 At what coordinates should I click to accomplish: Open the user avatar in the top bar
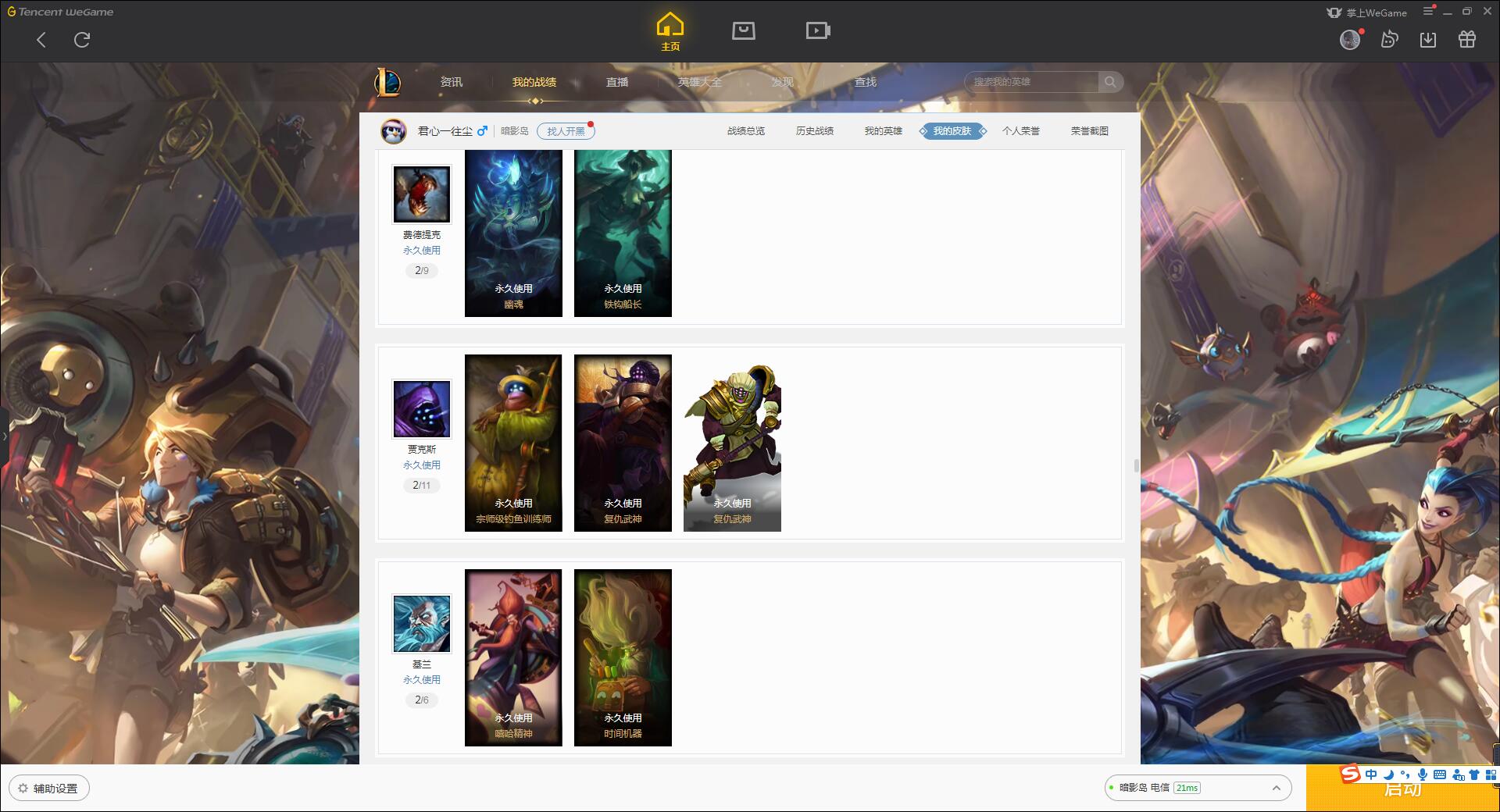(1350, 40)
